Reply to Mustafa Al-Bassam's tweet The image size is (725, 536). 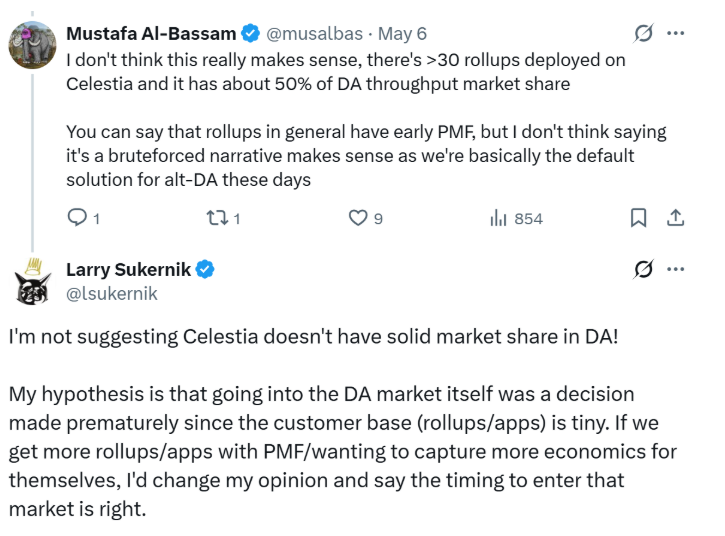coord(77,217)
